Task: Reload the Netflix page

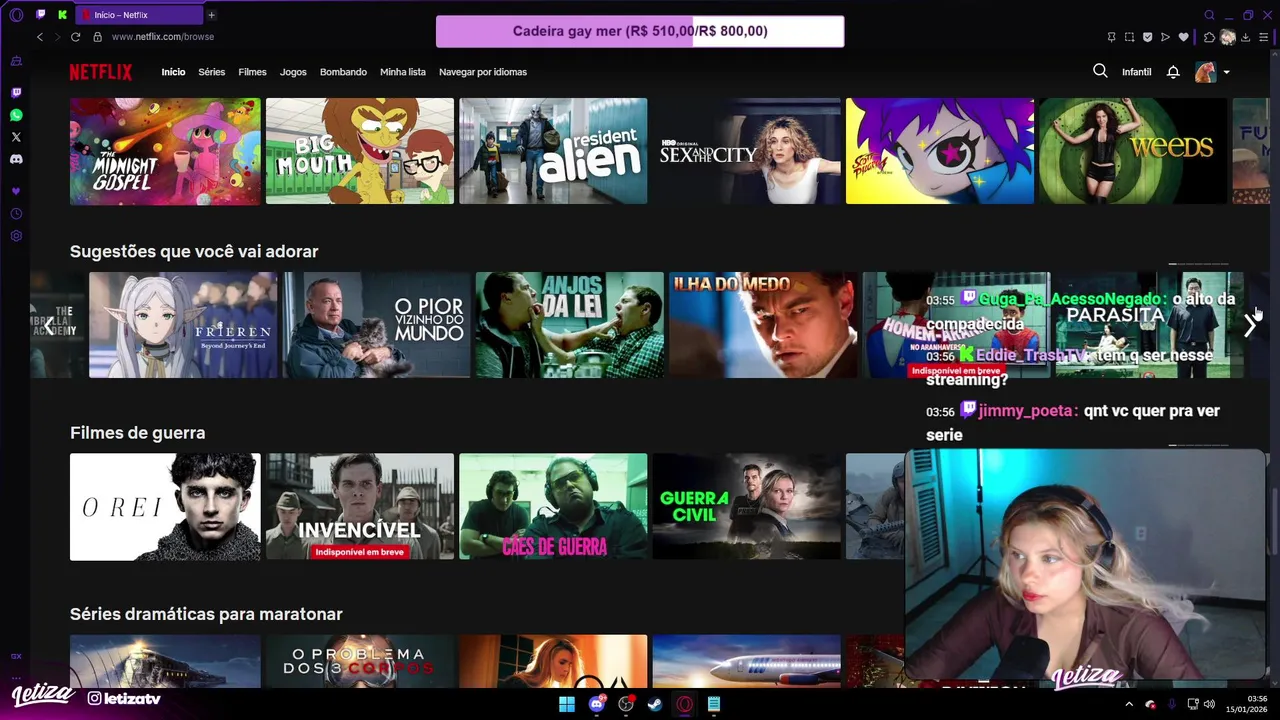Action: pos(75,37)
